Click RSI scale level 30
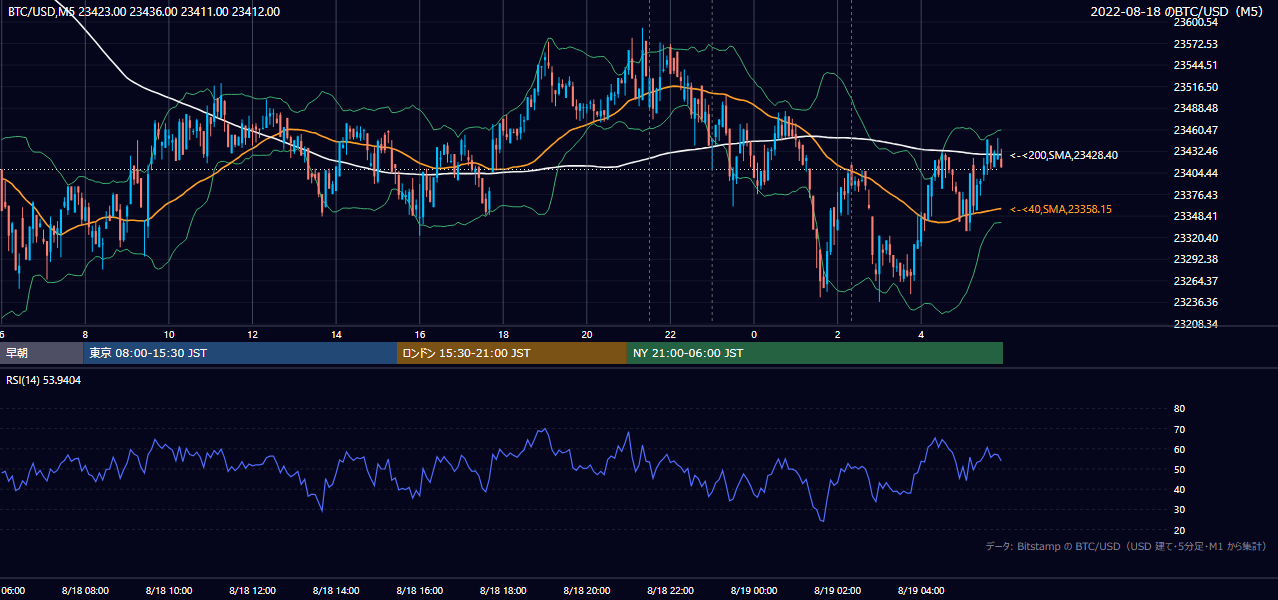The image size is (1278, 600). (x=1179, y=510)
